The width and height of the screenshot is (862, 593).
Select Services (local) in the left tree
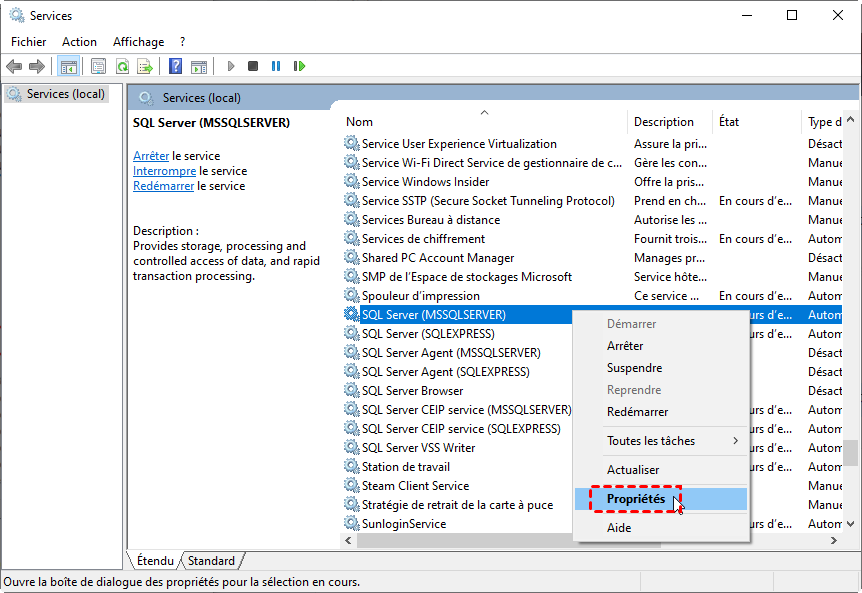[x=56, y=94]
